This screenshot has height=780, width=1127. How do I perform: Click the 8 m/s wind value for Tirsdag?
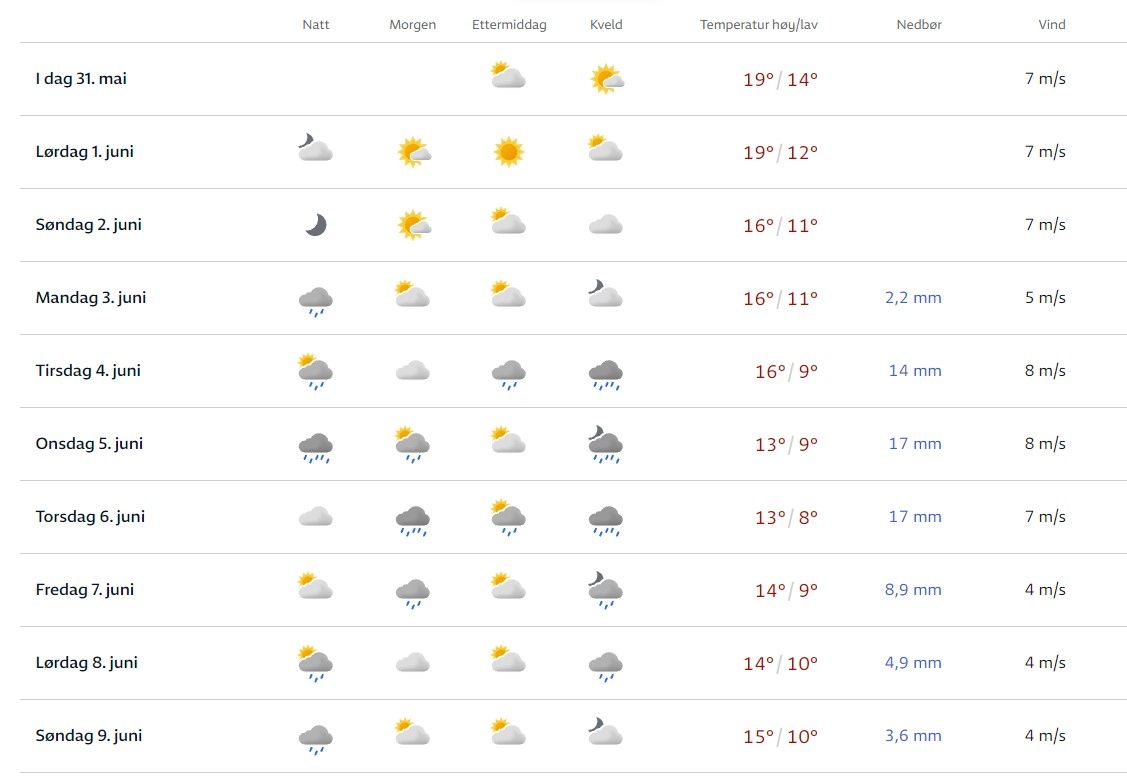[1045, 371]
